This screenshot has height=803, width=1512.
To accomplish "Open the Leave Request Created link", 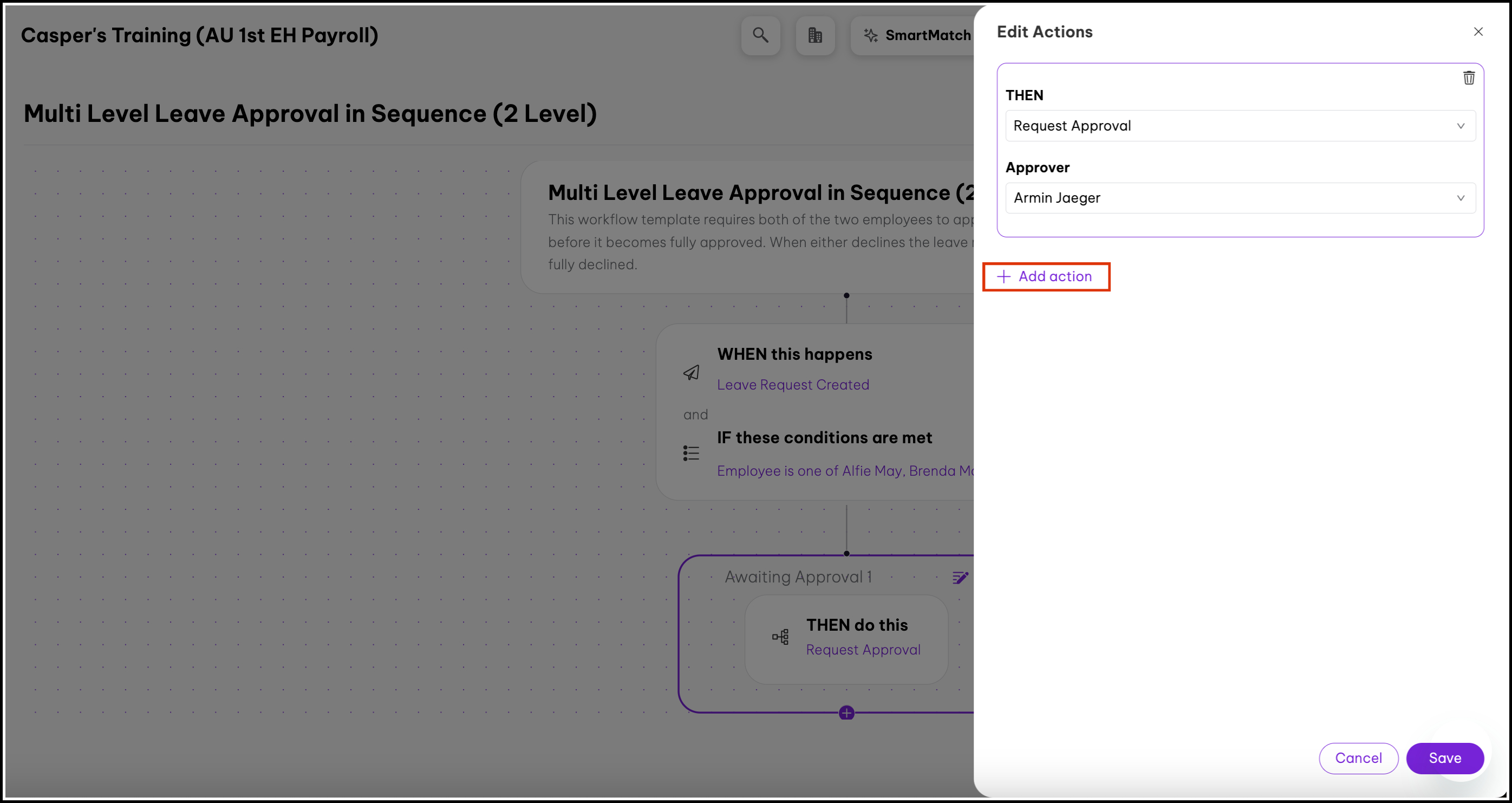I will point(792,385).
